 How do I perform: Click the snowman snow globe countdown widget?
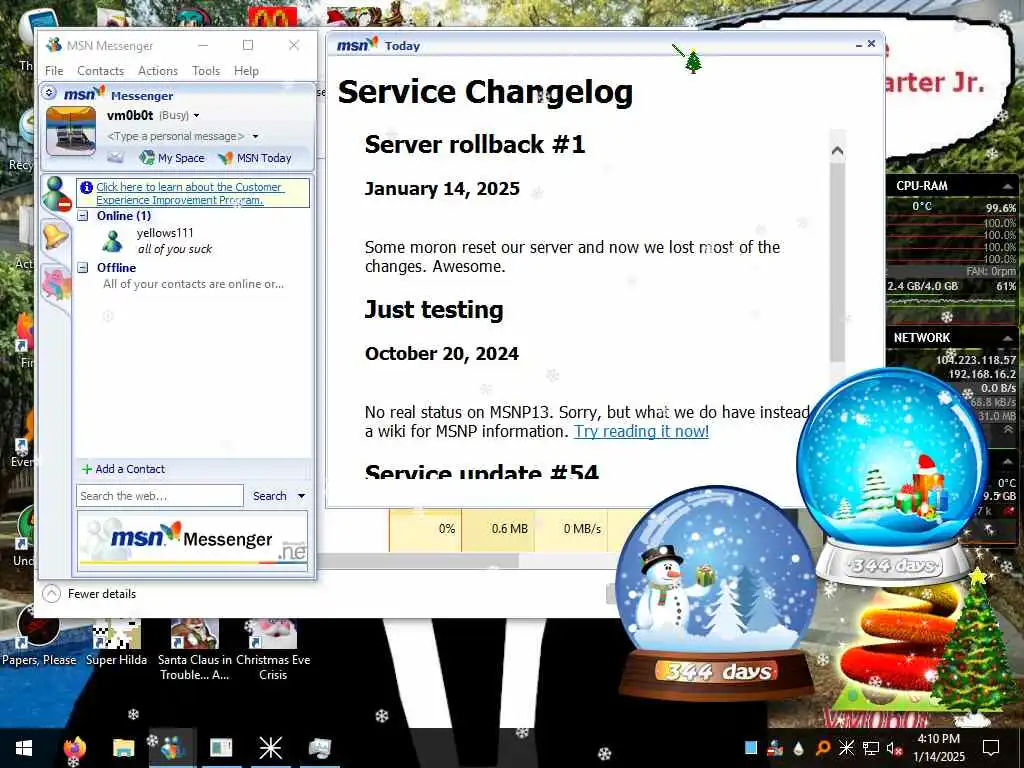click(716, 591)
